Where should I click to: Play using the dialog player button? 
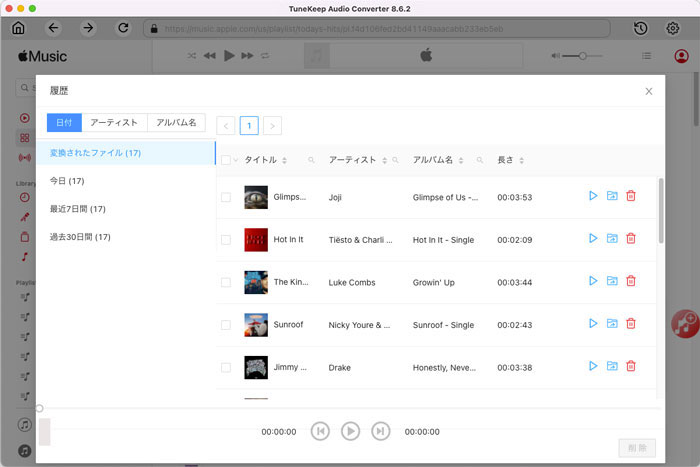point(350,431)
